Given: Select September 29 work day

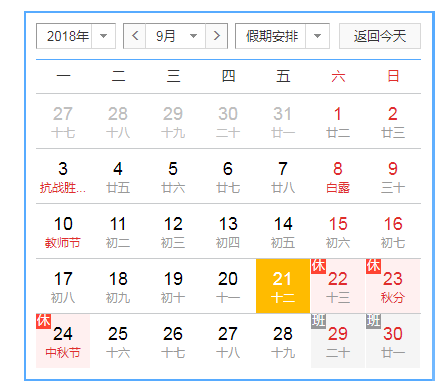Looking at the screenshot, I should coord(338,341).
